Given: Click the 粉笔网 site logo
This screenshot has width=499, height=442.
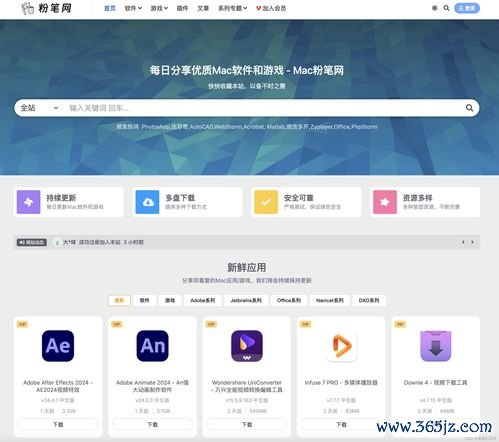Looking at the screenshot, I should [x=46, y=8].
